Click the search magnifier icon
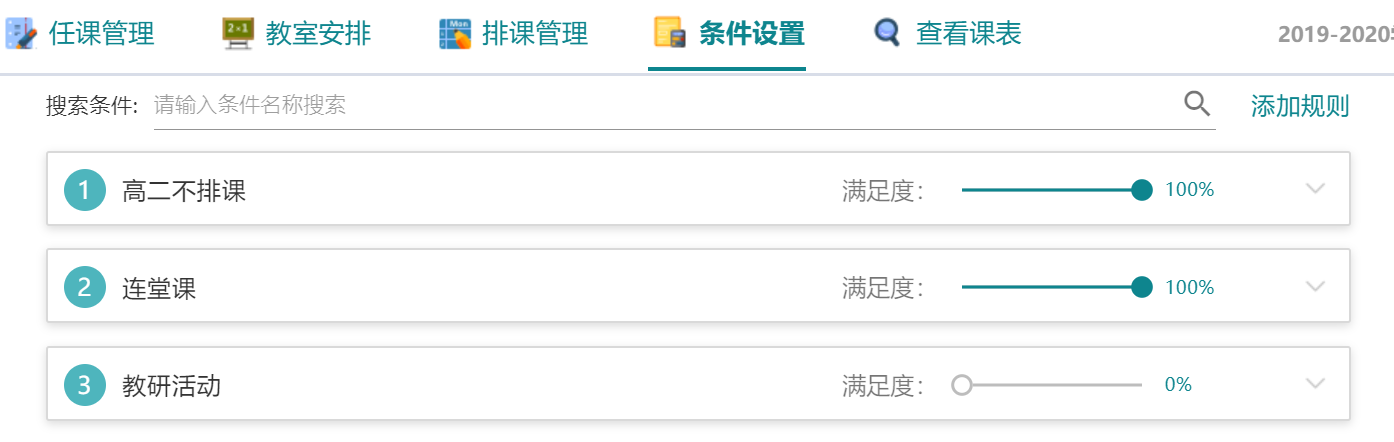Image resolution: width=1394 pixels, height=442 pixels. click(x=1197, y=103)
